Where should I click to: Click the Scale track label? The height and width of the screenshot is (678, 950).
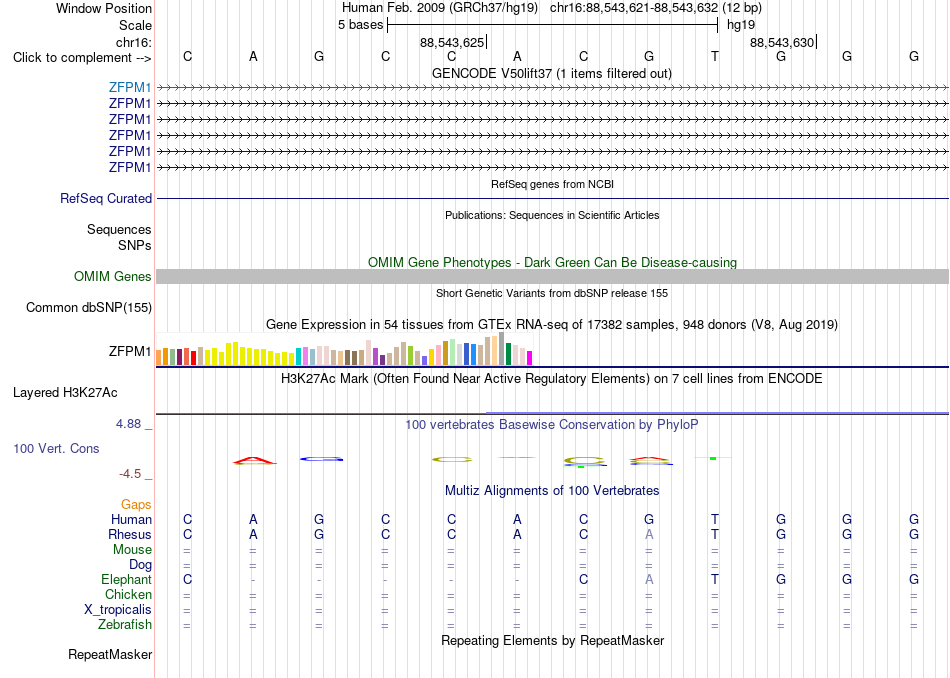pyautogui.click(x=135, y=25)
